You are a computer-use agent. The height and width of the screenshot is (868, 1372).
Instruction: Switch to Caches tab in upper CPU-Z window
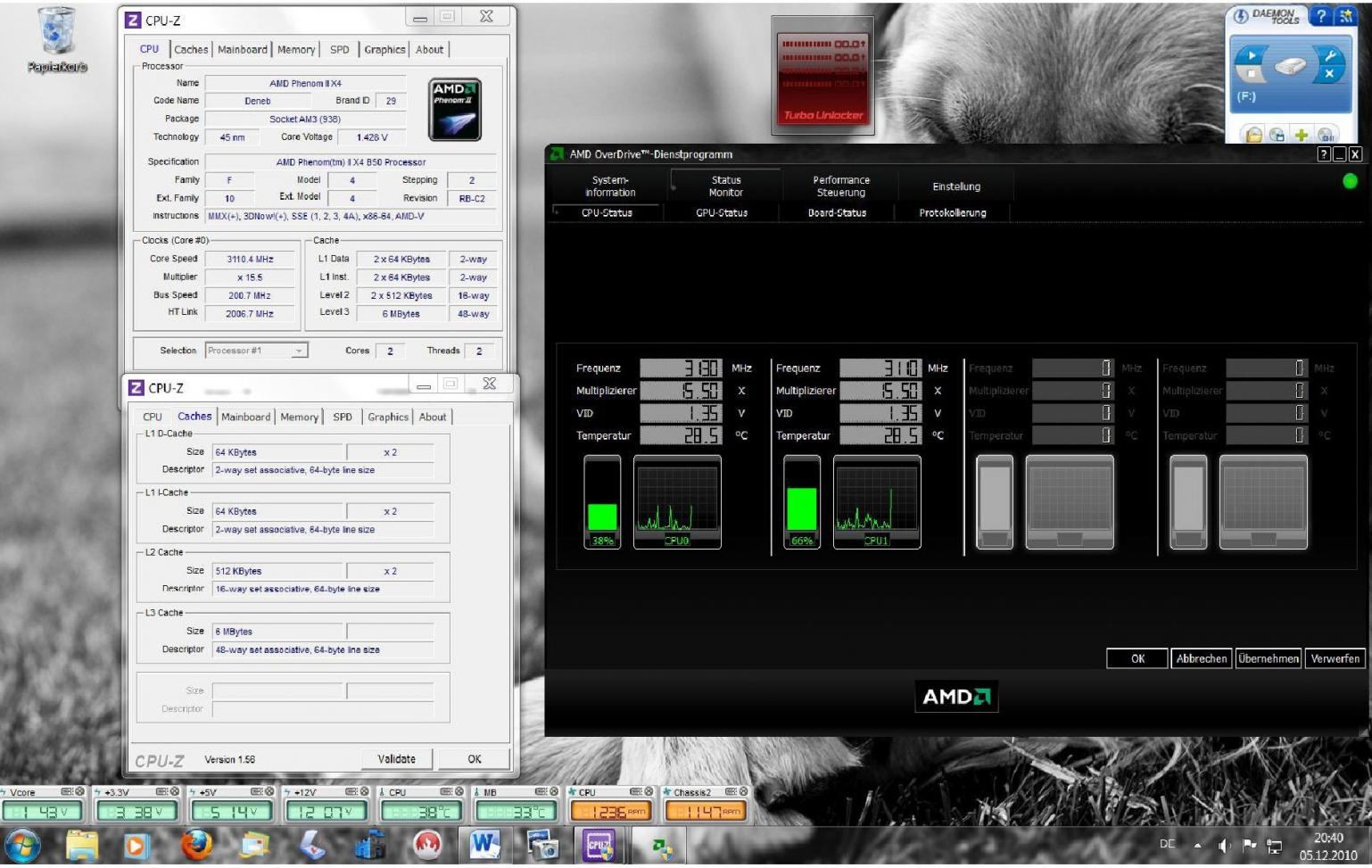[x=191, y=50]
